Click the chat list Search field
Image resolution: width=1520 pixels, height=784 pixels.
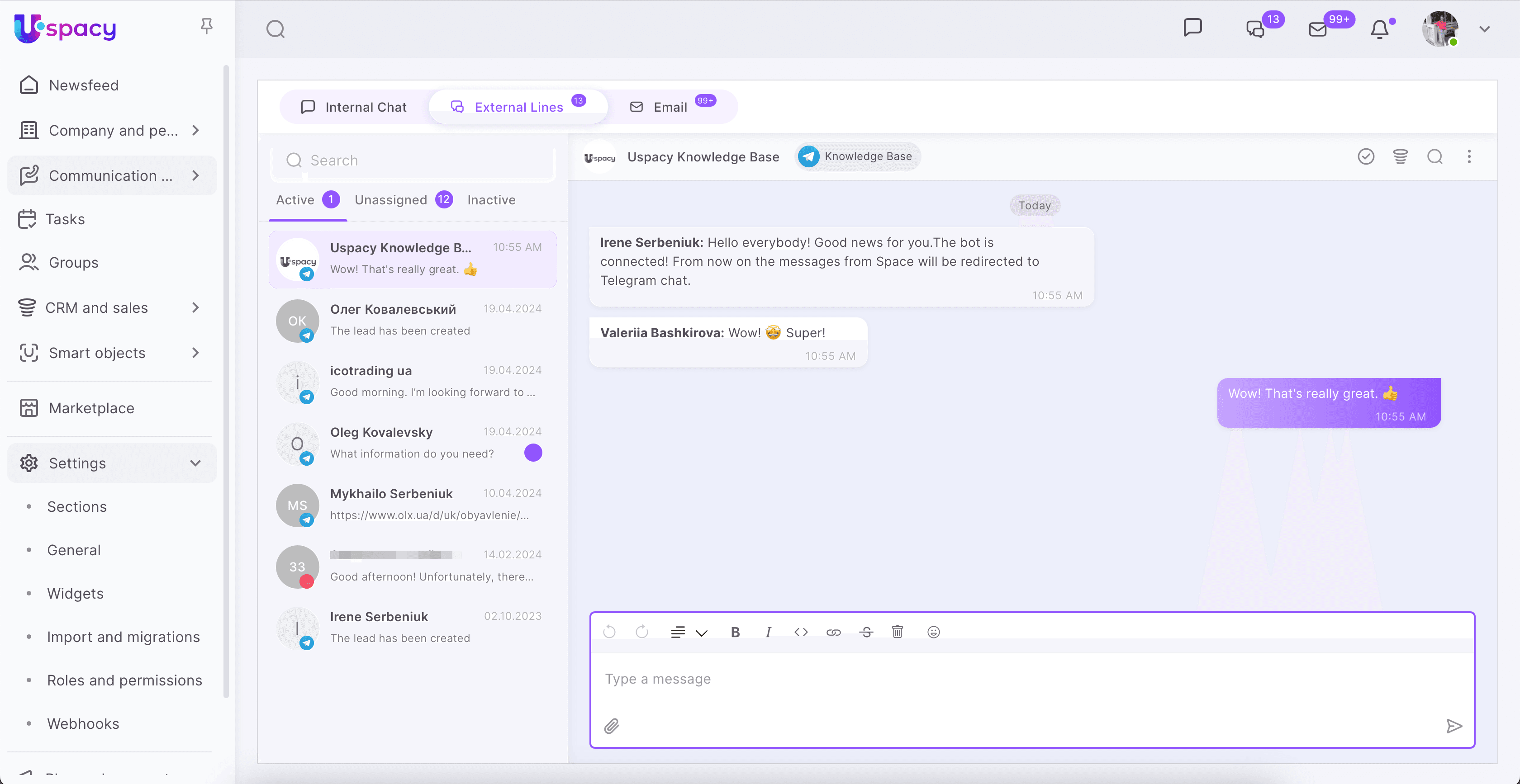pos(413,161)
